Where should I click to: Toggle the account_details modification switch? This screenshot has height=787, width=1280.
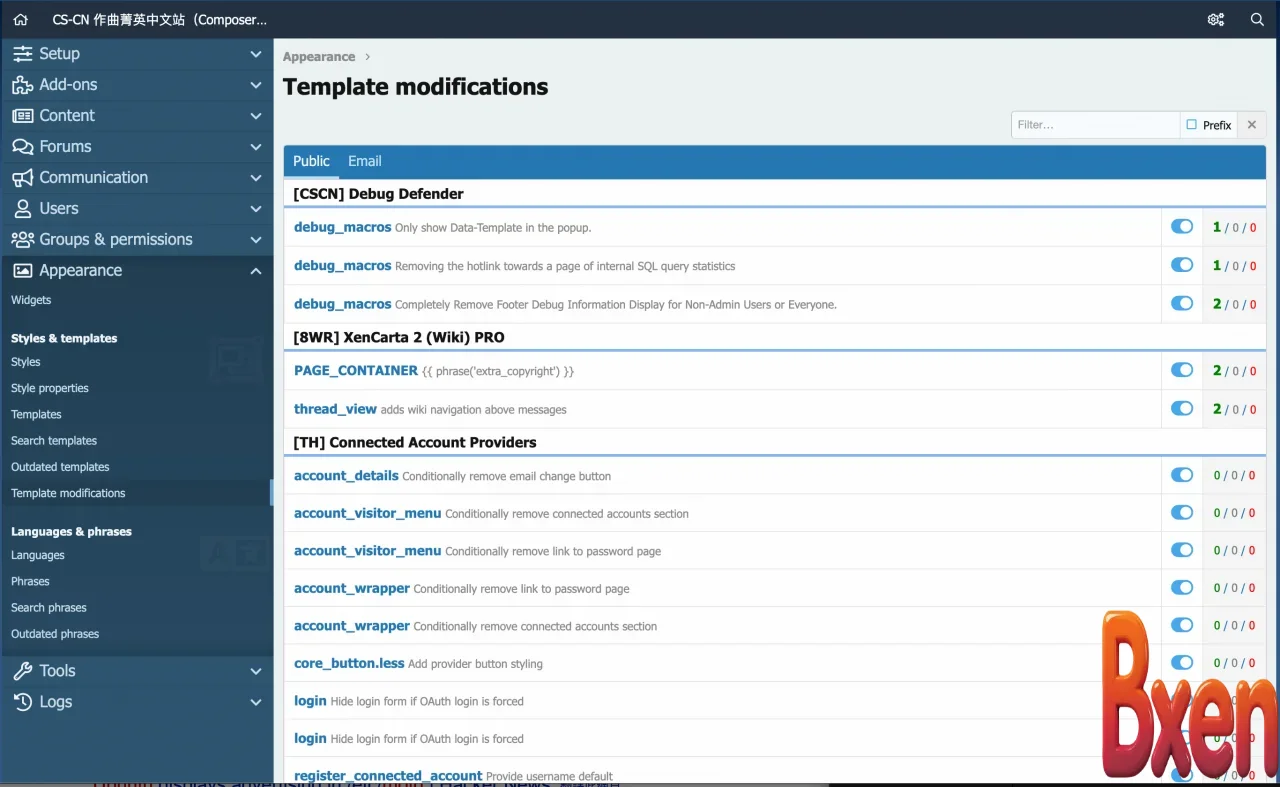(1182, 475)
